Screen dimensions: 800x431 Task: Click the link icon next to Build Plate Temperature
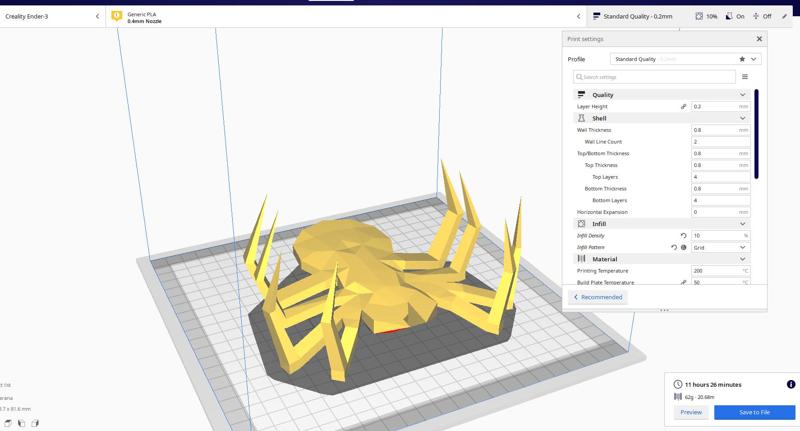click(684, 282)
